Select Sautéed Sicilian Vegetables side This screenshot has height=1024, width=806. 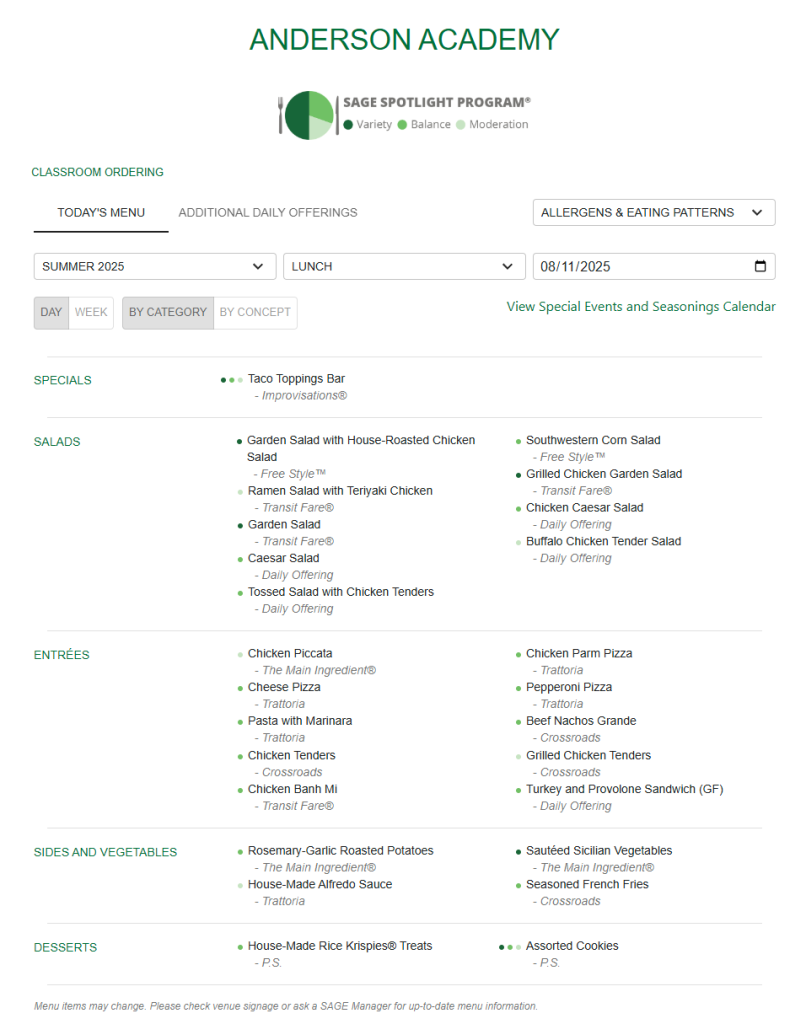click(599, 850)
